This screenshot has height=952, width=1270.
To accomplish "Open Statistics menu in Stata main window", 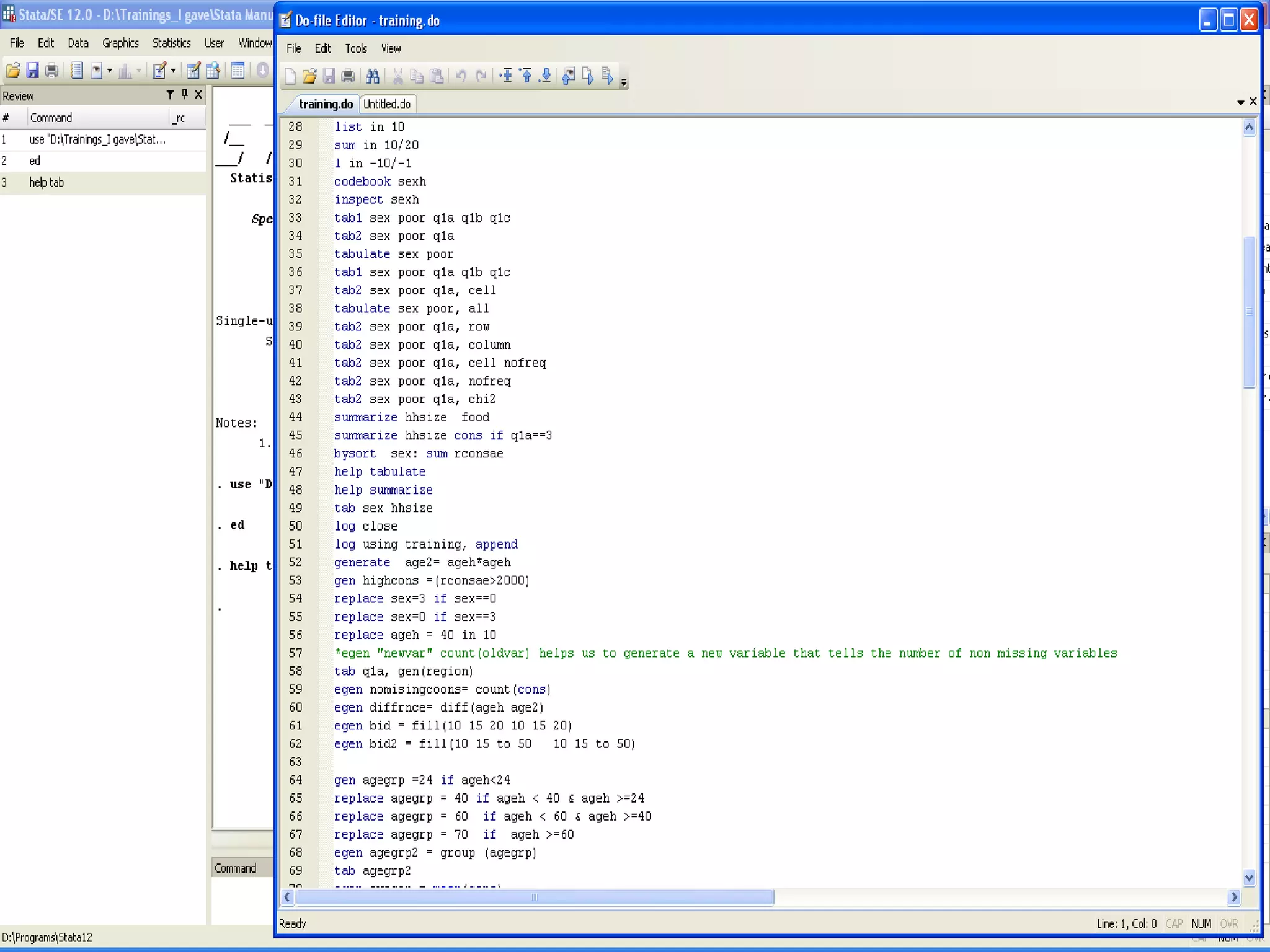I will 172,43.
